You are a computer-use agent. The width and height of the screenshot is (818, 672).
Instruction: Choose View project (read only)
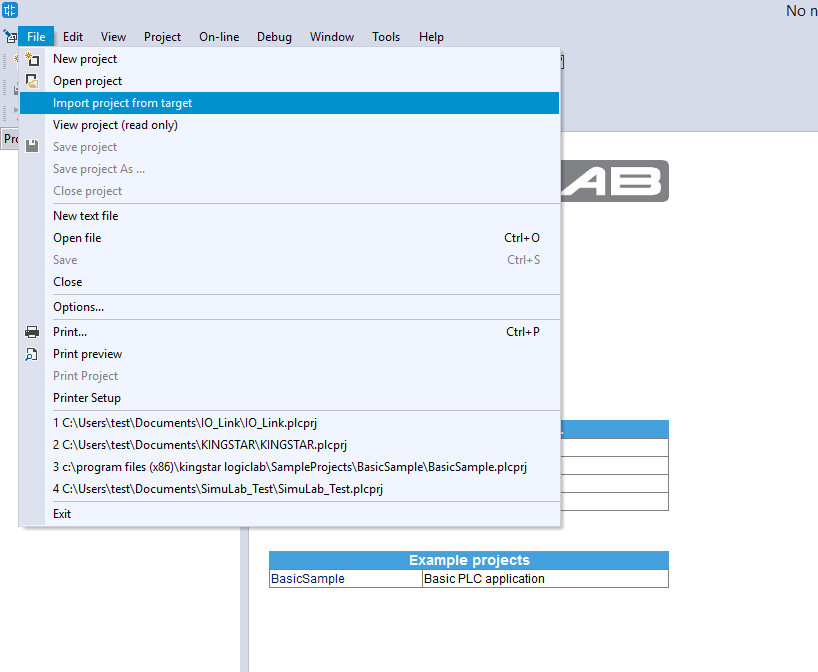pos(115,125)
